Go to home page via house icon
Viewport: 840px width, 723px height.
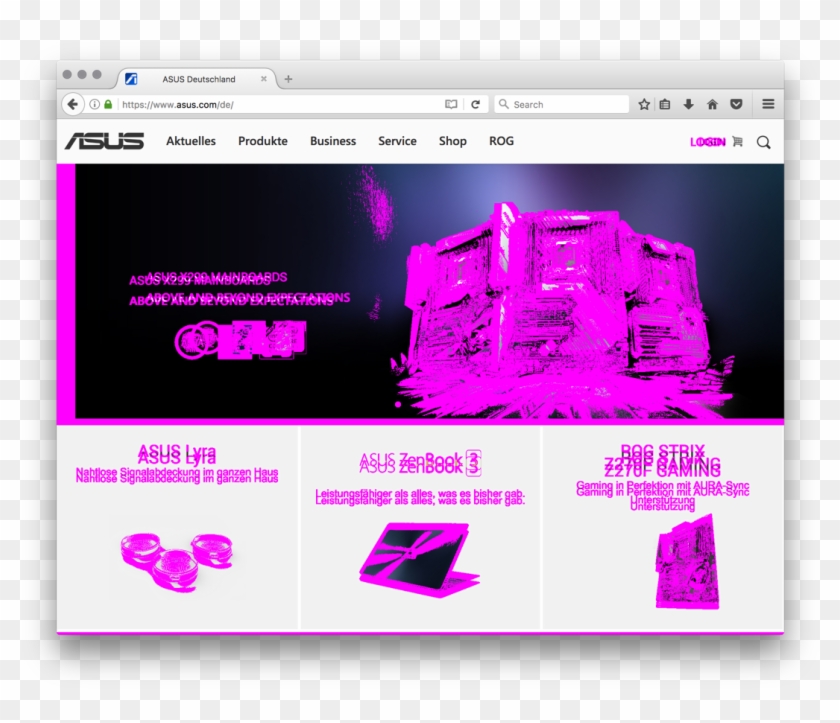point(712,104)
